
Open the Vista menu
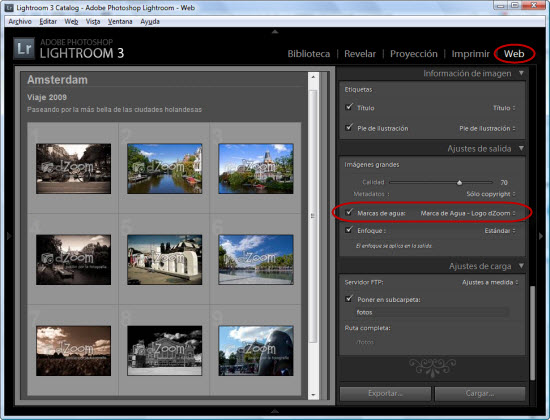pyautogui.click(x=93, y=21)
